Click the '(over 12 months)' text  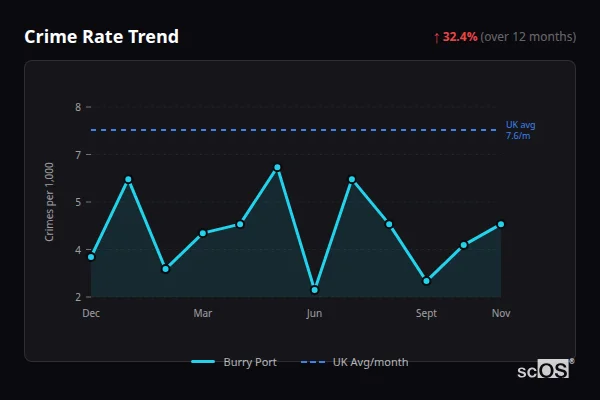[x=528, y=37]
